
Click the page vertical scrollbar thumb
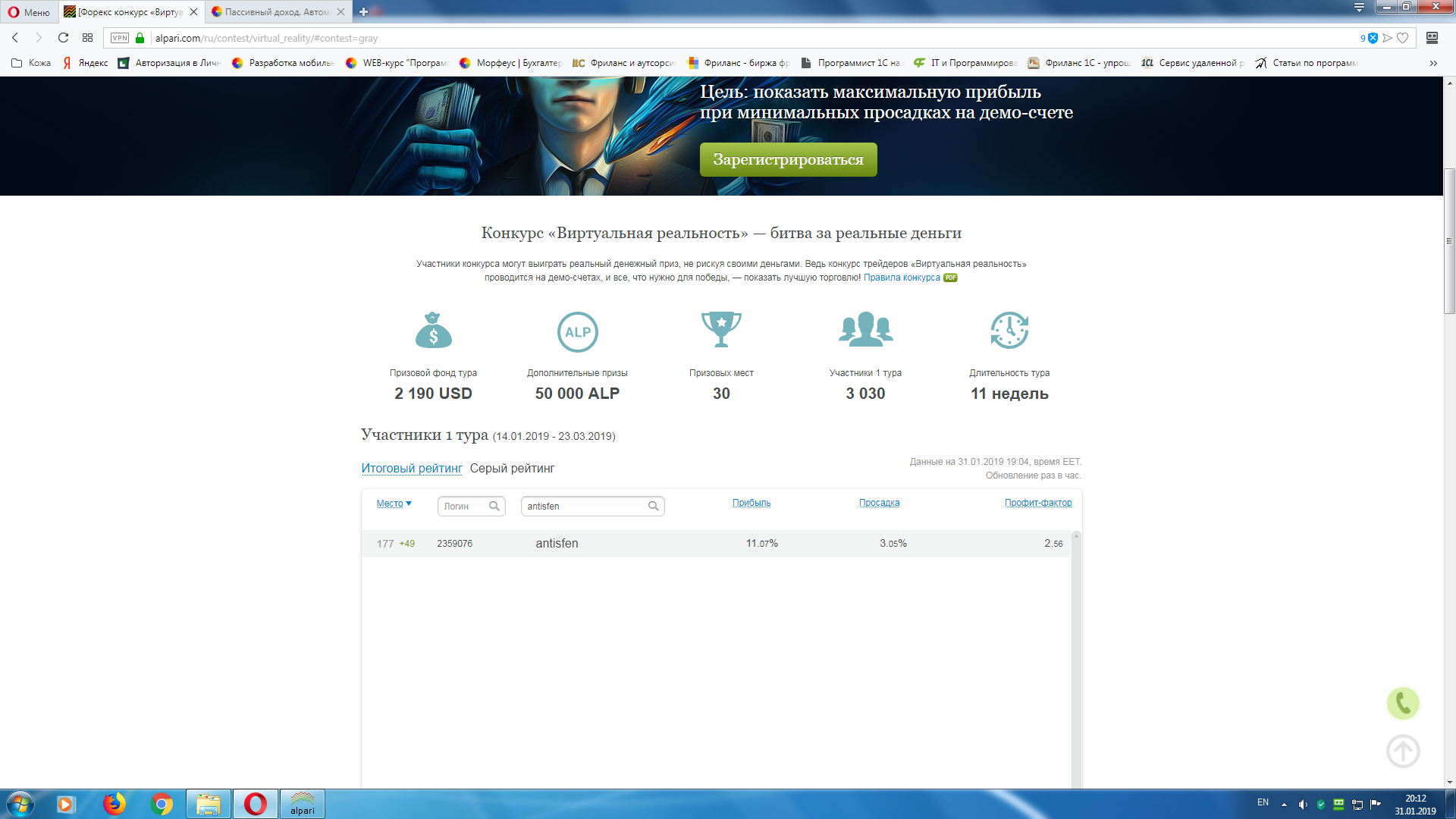[1449, 241]
